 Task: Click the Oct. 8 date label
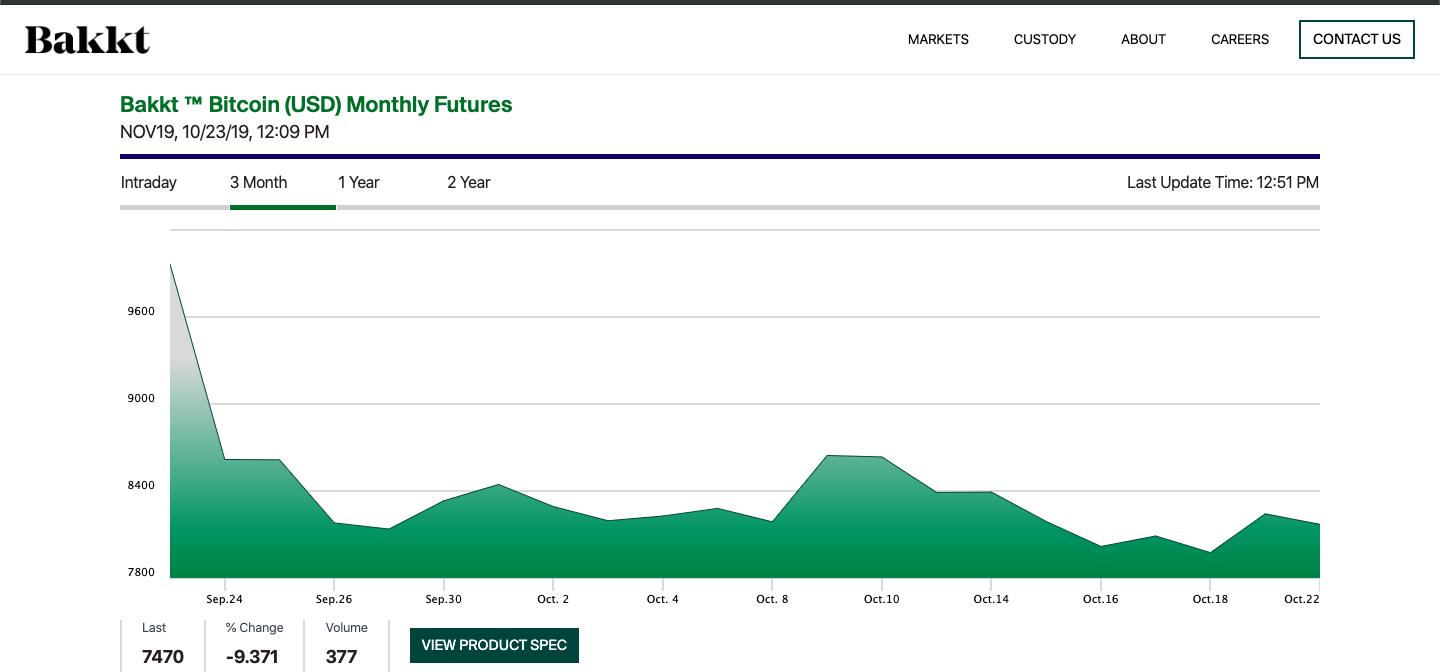(x=772, y=600)
